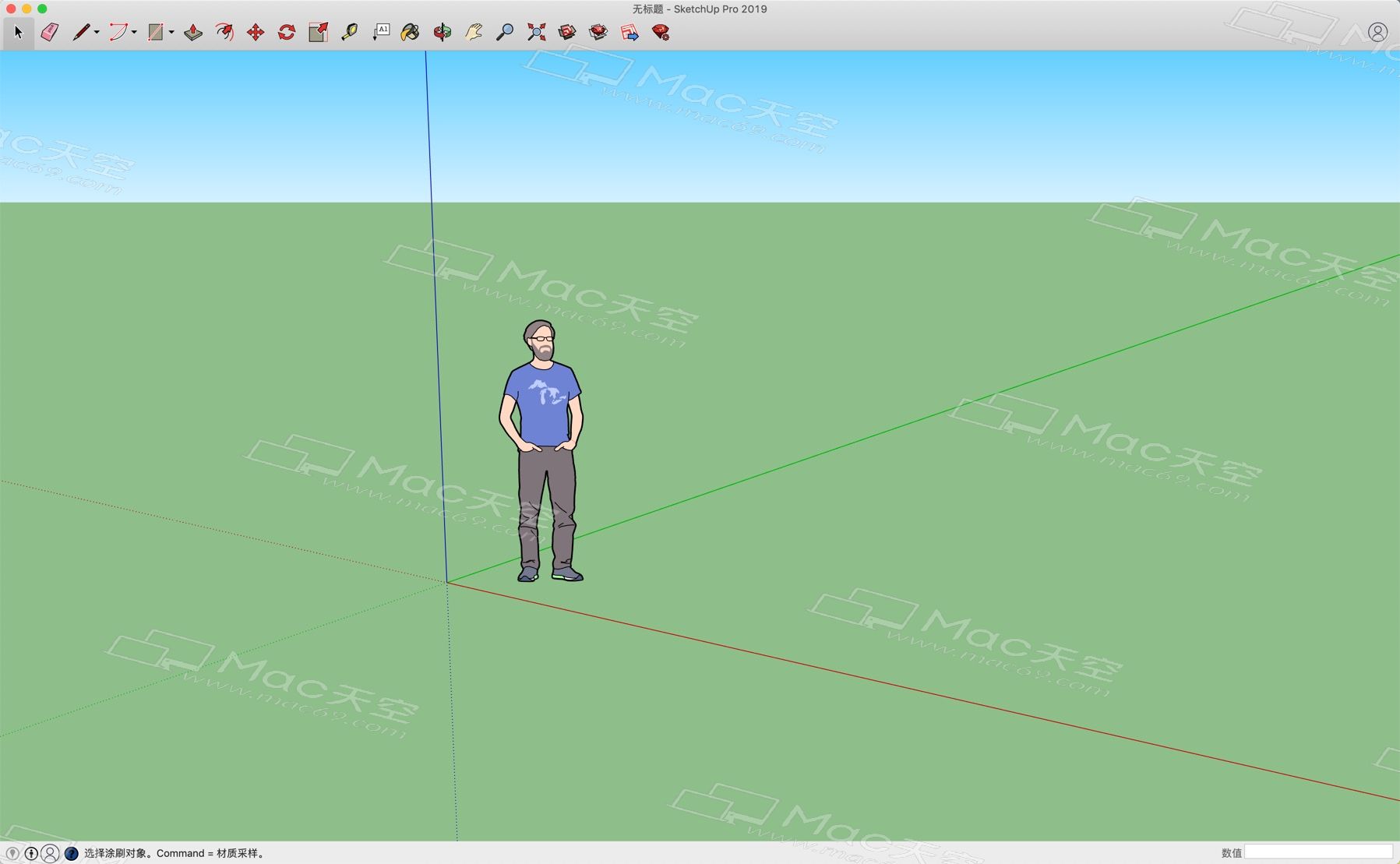1400x864 pixels.
Task: Click the Zoom Extents tool
Action: pyautogui.click(x=536, y=32)
